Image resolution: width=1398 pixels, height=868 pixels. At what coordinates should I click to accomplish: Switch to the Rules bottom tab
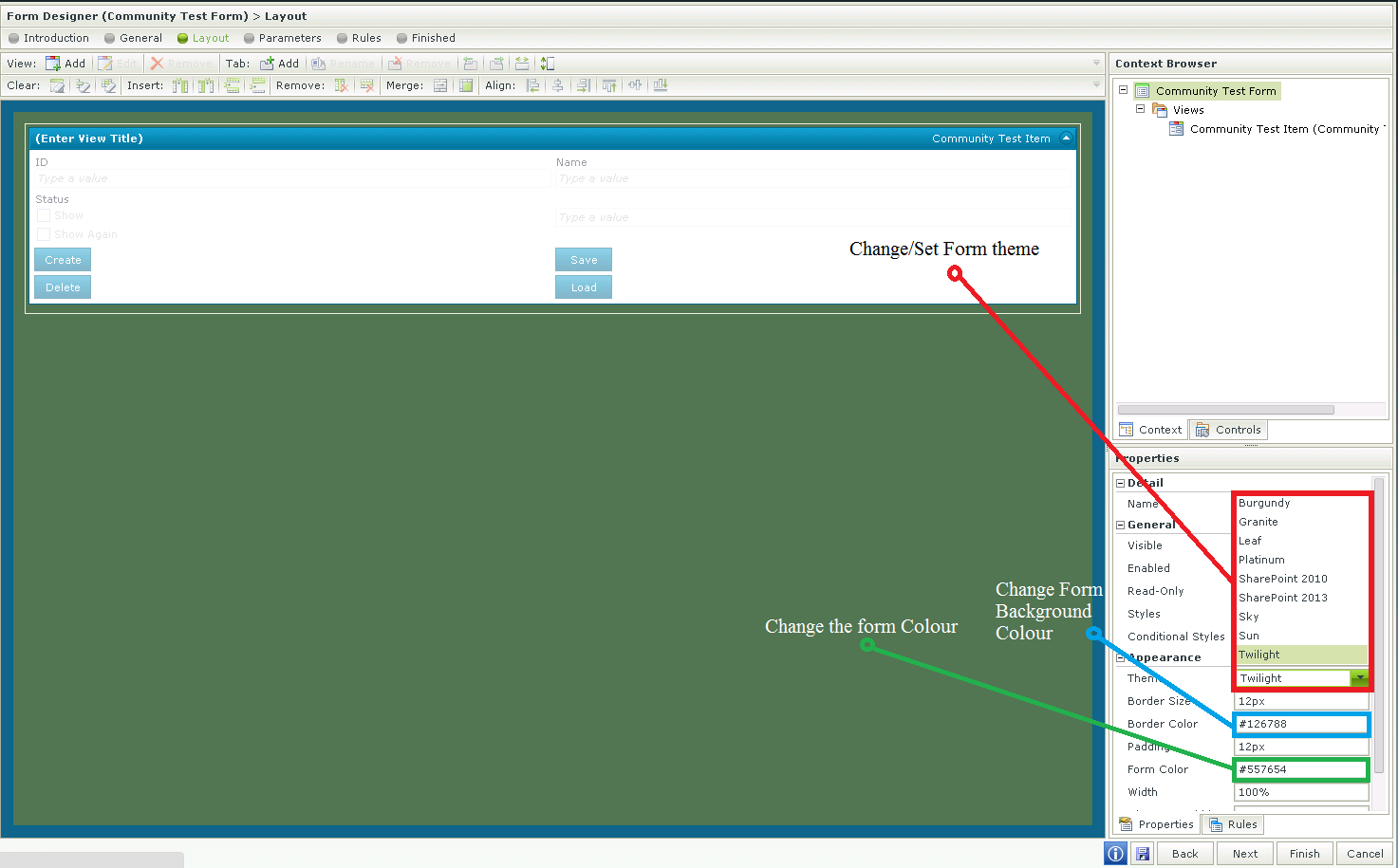click(1233, 824)
